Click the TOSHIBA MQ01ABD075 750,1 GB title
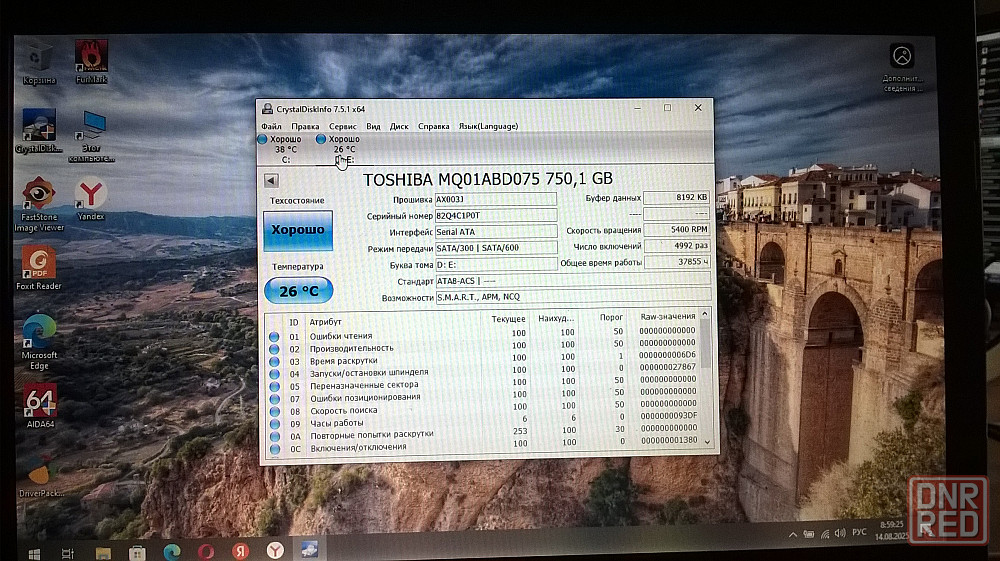Viewport: 1000px width, 561px height. [x=488, y=180]
